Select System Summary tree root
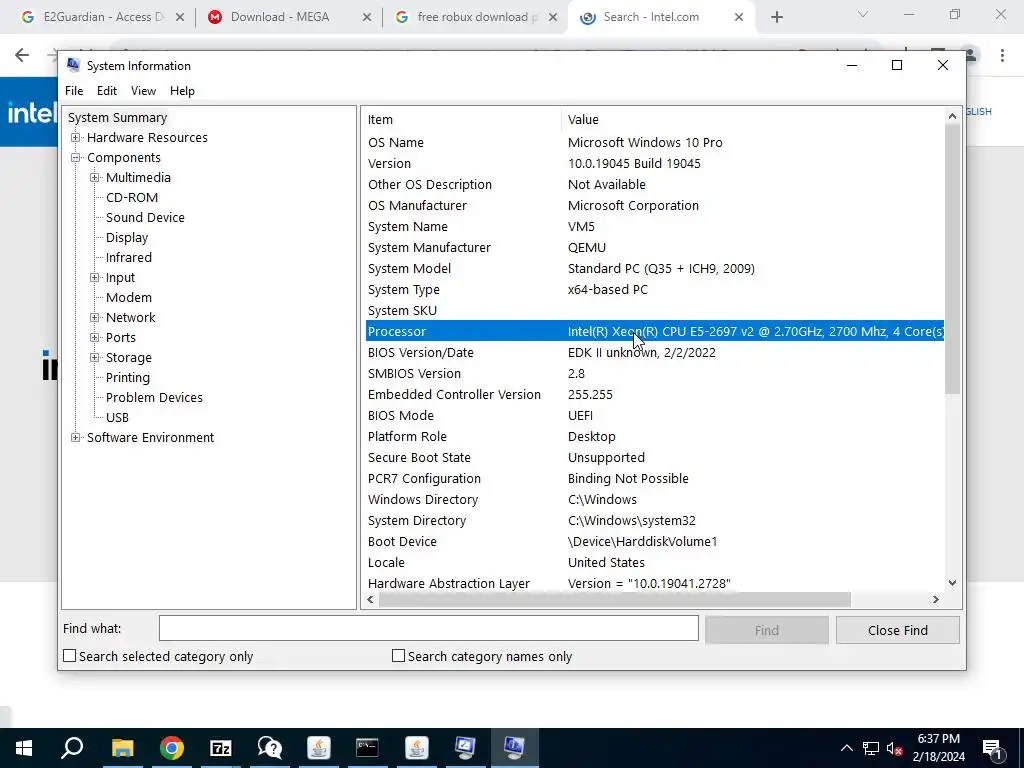The height and width of the screenshot is (768, 1024). point(118,118)
